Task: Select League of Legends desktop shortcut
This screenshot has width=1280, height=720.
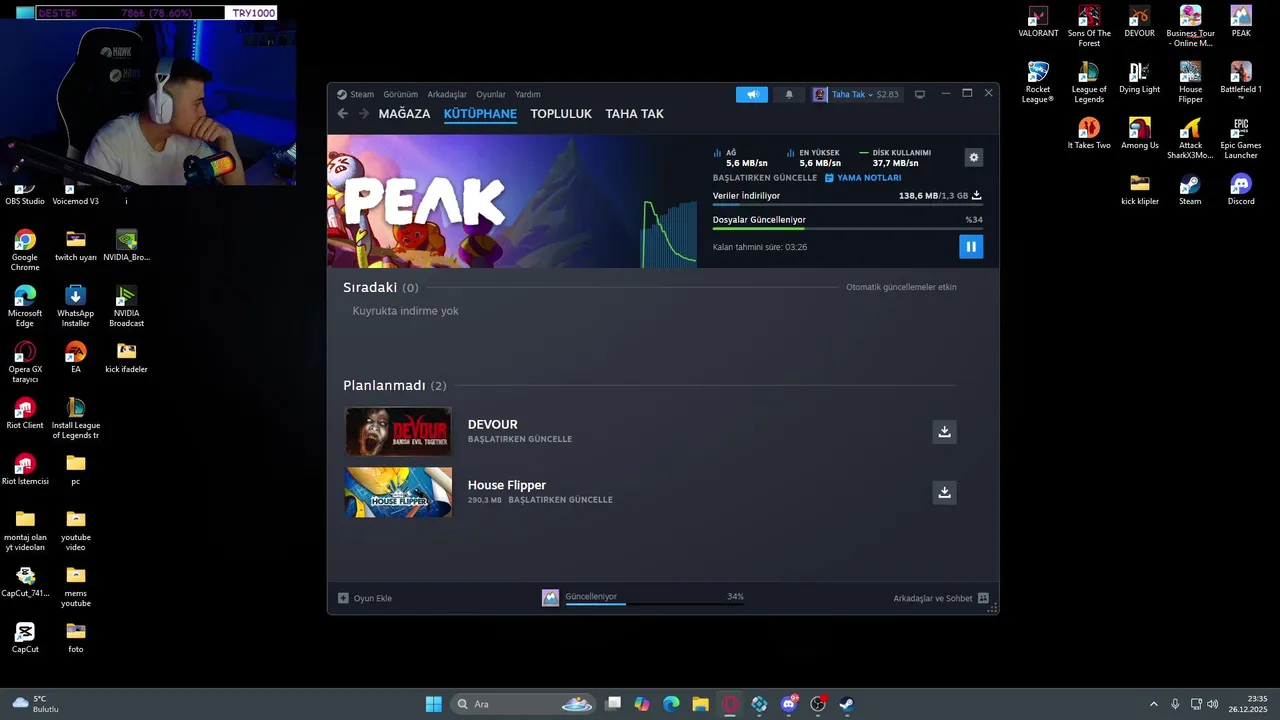Action: (x=1089, y=82)
